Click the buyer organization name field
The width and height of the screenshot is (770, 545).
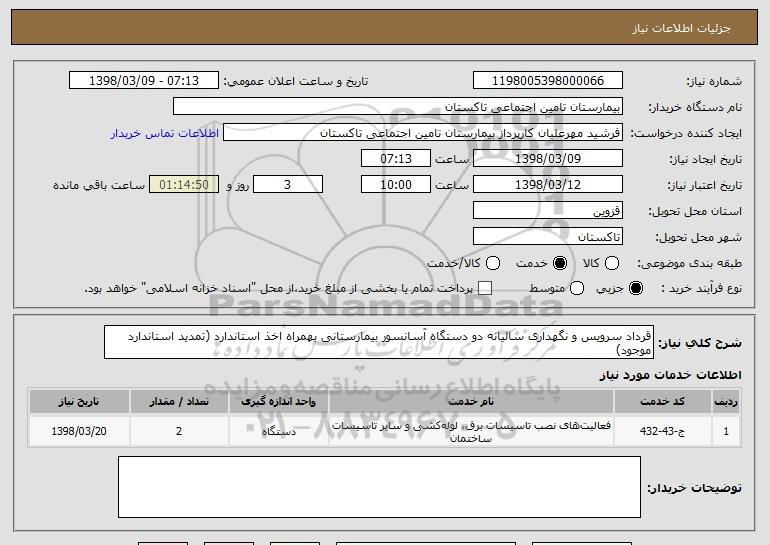(398, 107)
